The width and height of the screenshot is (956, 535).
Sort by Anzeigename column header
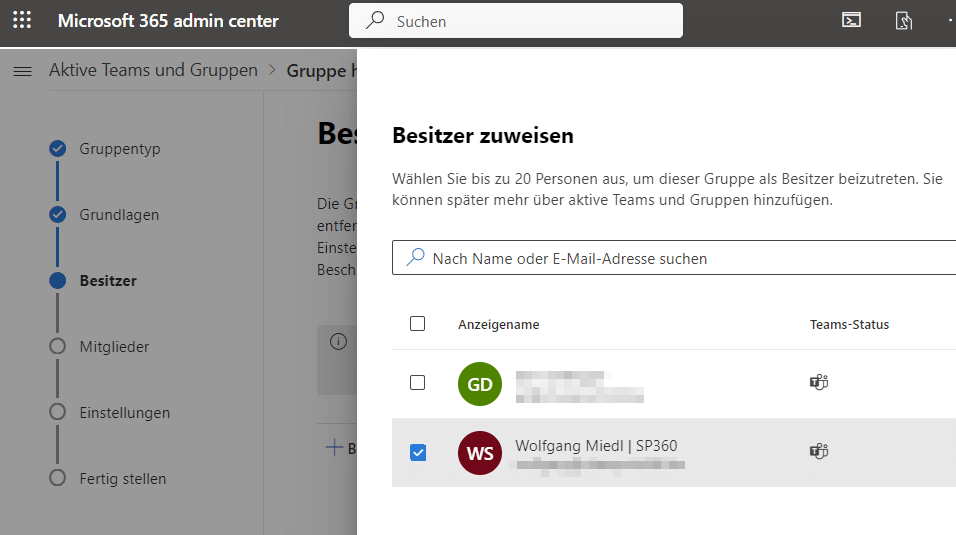499,324
